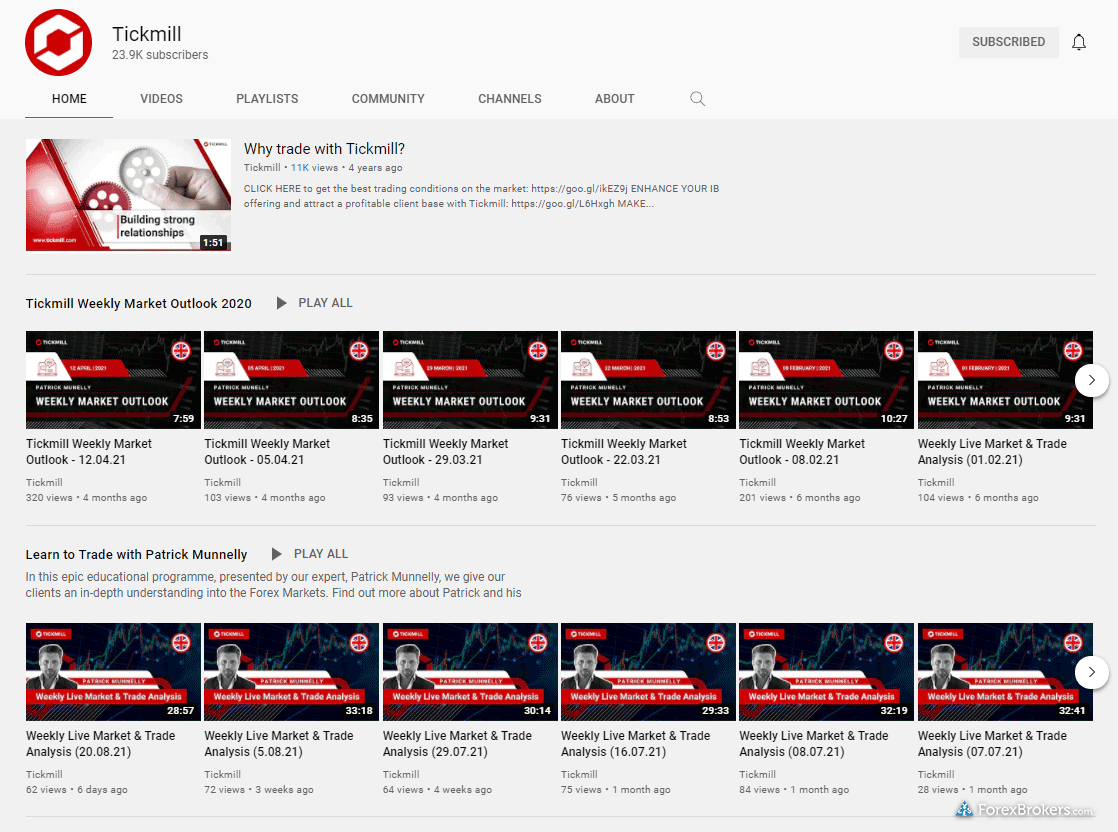
Task: Toggle the SUBSCRIBED button
Action: [x=1008, y=42]
